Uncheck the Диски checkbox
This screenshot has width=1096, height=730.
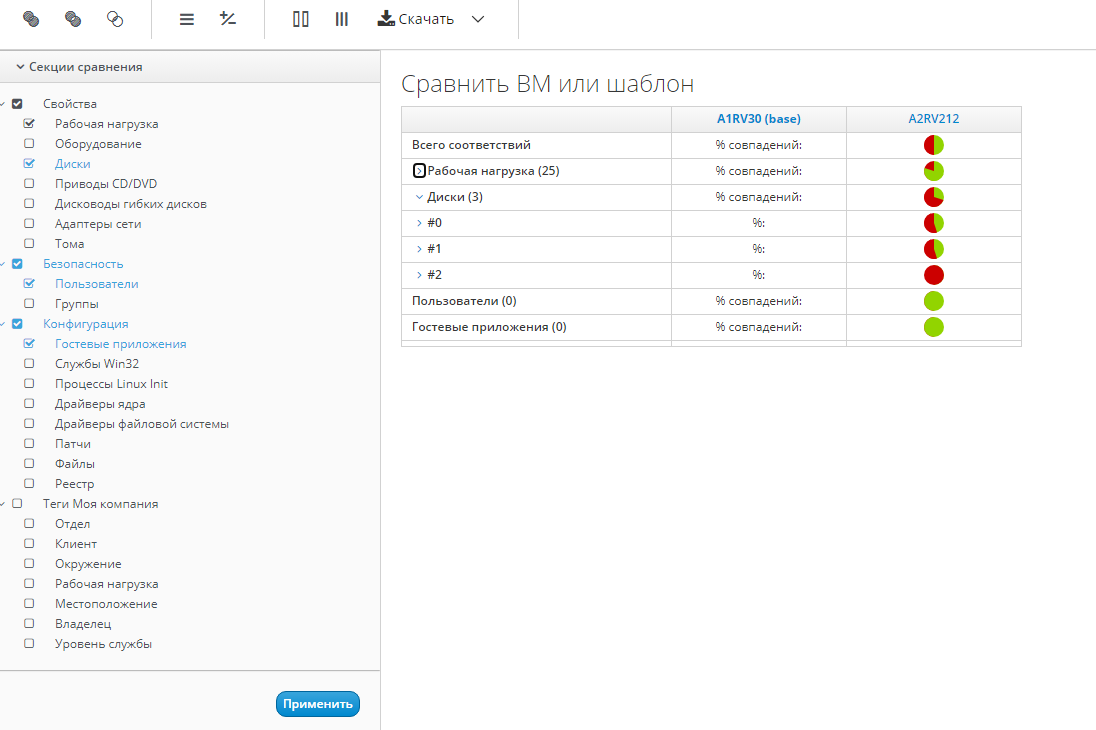pyautogui.click(x=29, y=164)
